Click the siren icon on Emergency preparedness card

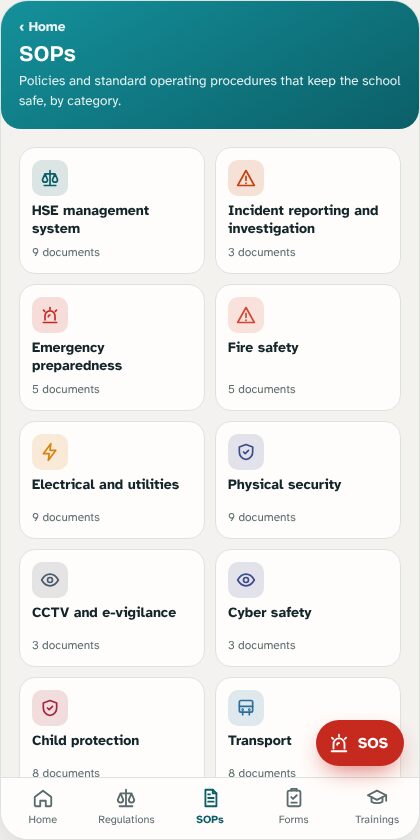click(50, 315)
